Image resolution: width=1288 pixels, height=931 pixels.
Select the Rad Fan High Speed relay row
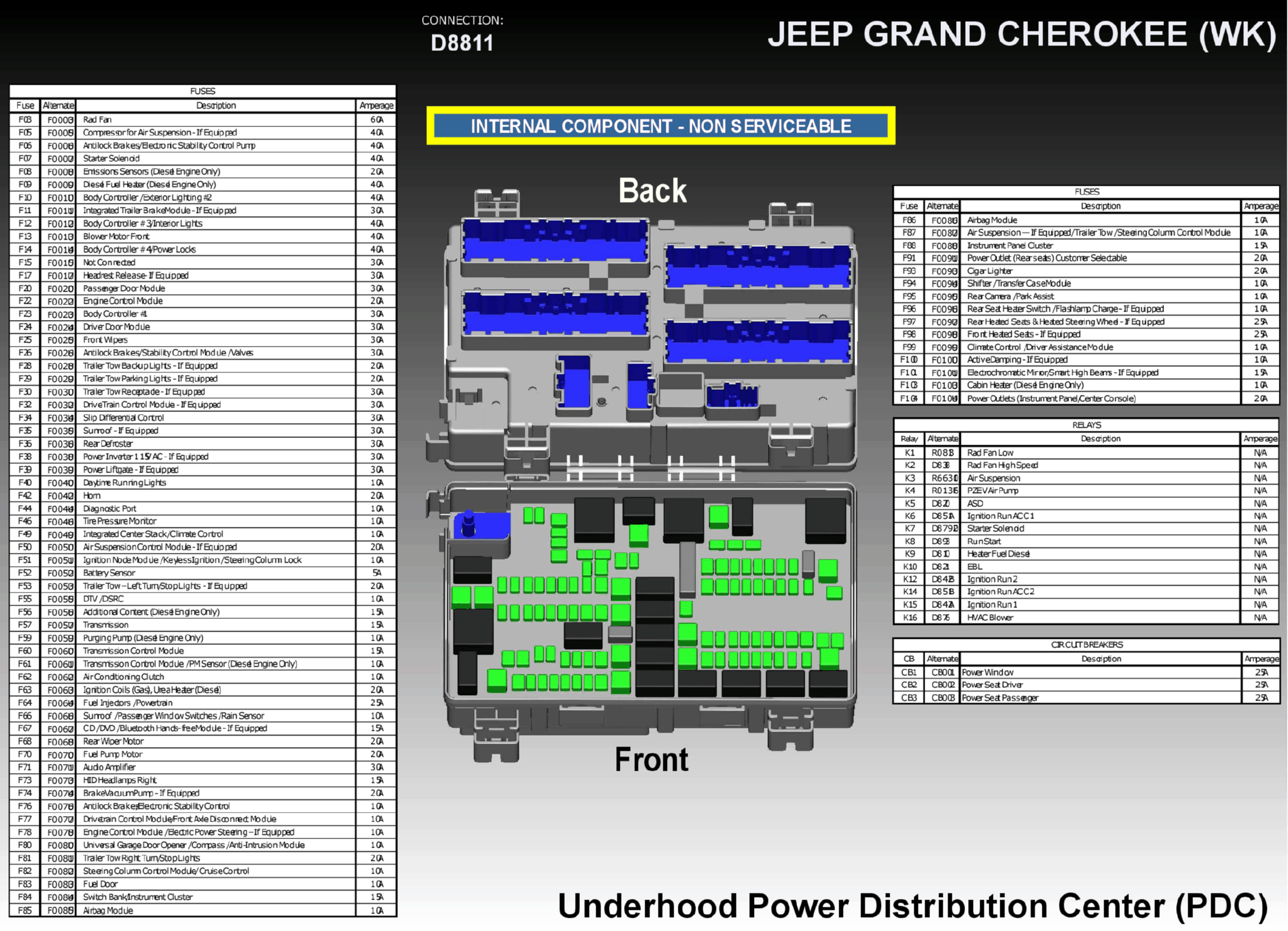pyautogui.click(x=1087, y=466)
